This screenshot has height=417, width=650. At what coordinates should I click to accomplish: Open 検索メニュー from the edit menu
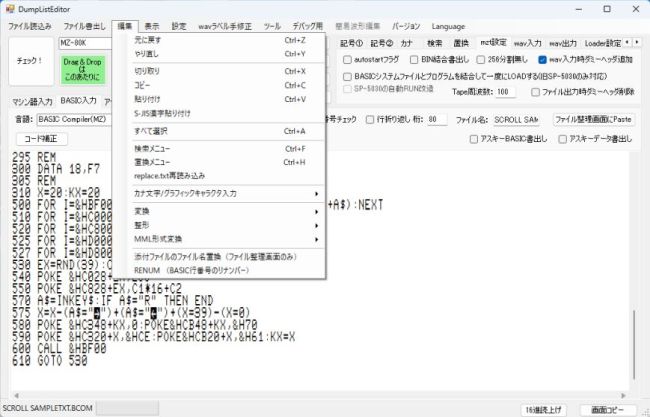226,148
